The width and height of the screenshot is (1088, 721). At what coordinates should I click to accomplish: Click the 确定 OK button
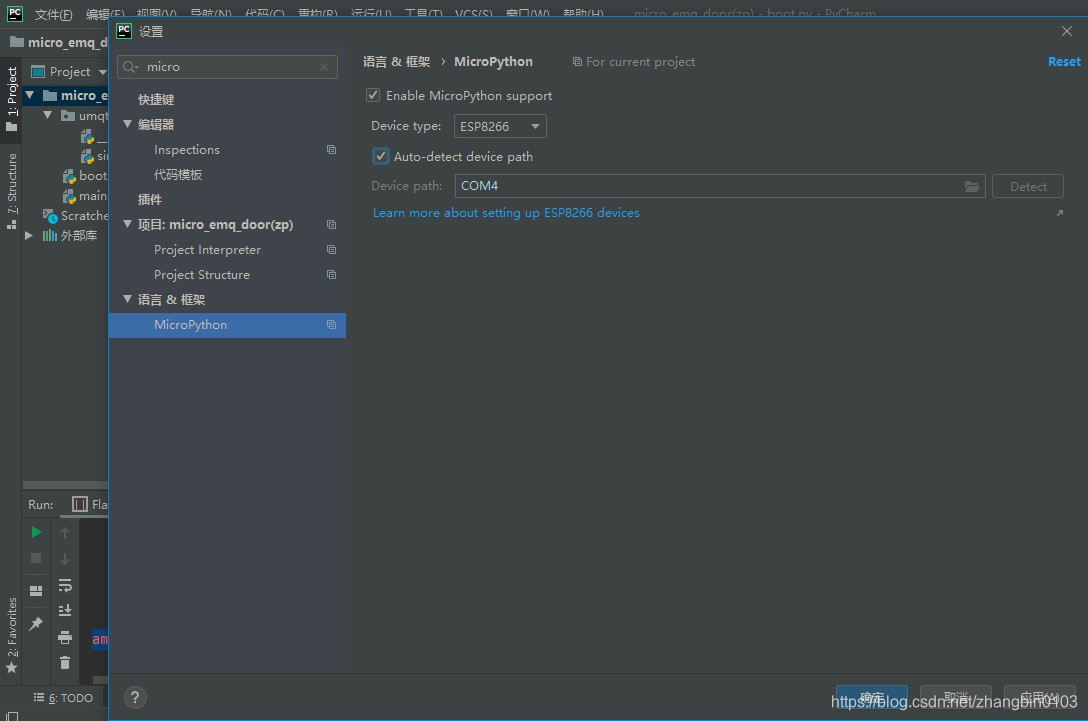872,697
